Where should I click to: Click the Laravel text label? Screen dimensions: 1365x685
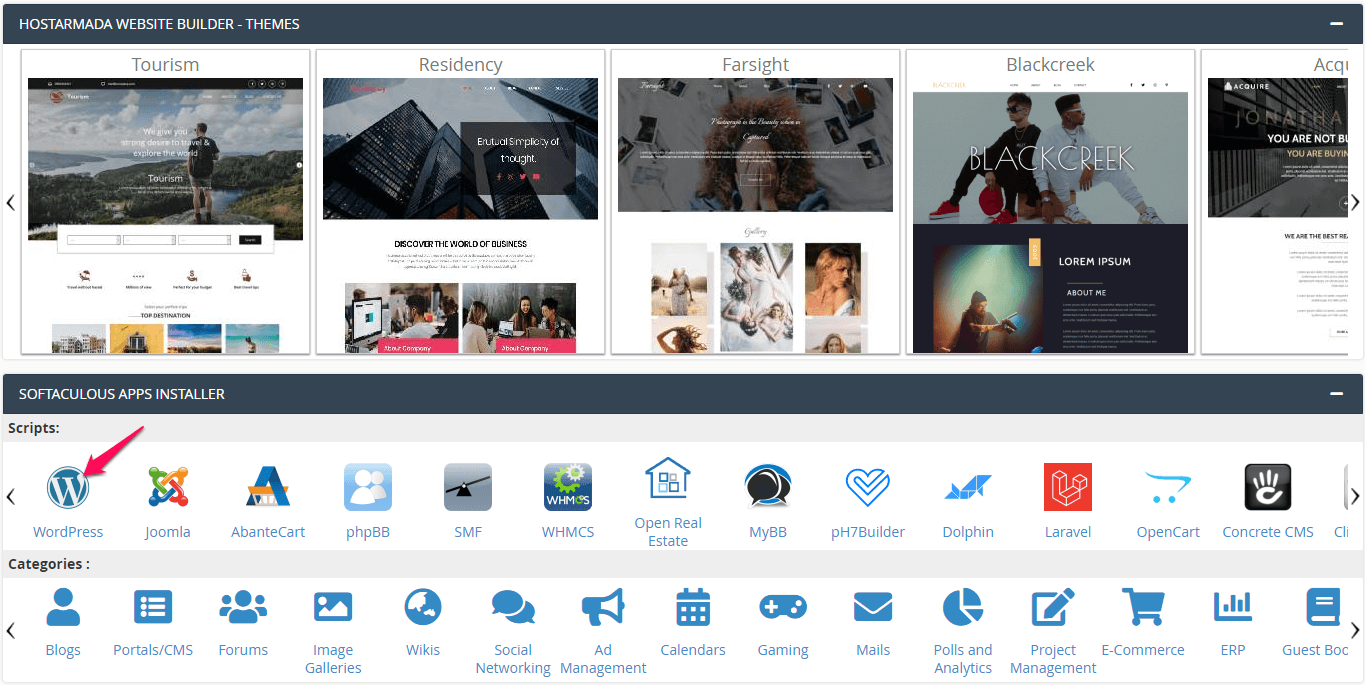point(1068,532)
